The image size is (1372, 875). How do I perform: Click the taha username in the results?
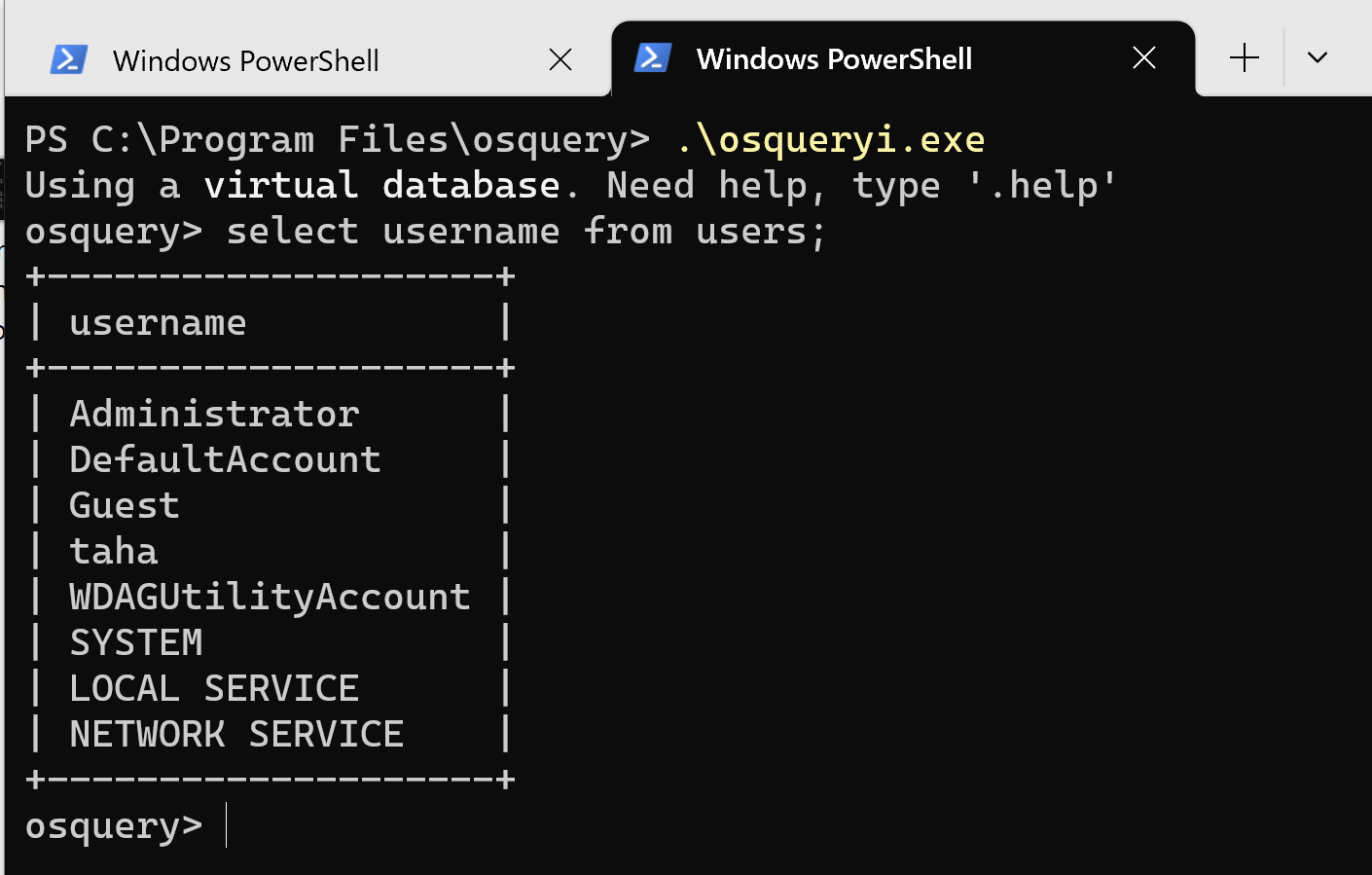pos(113,552)
